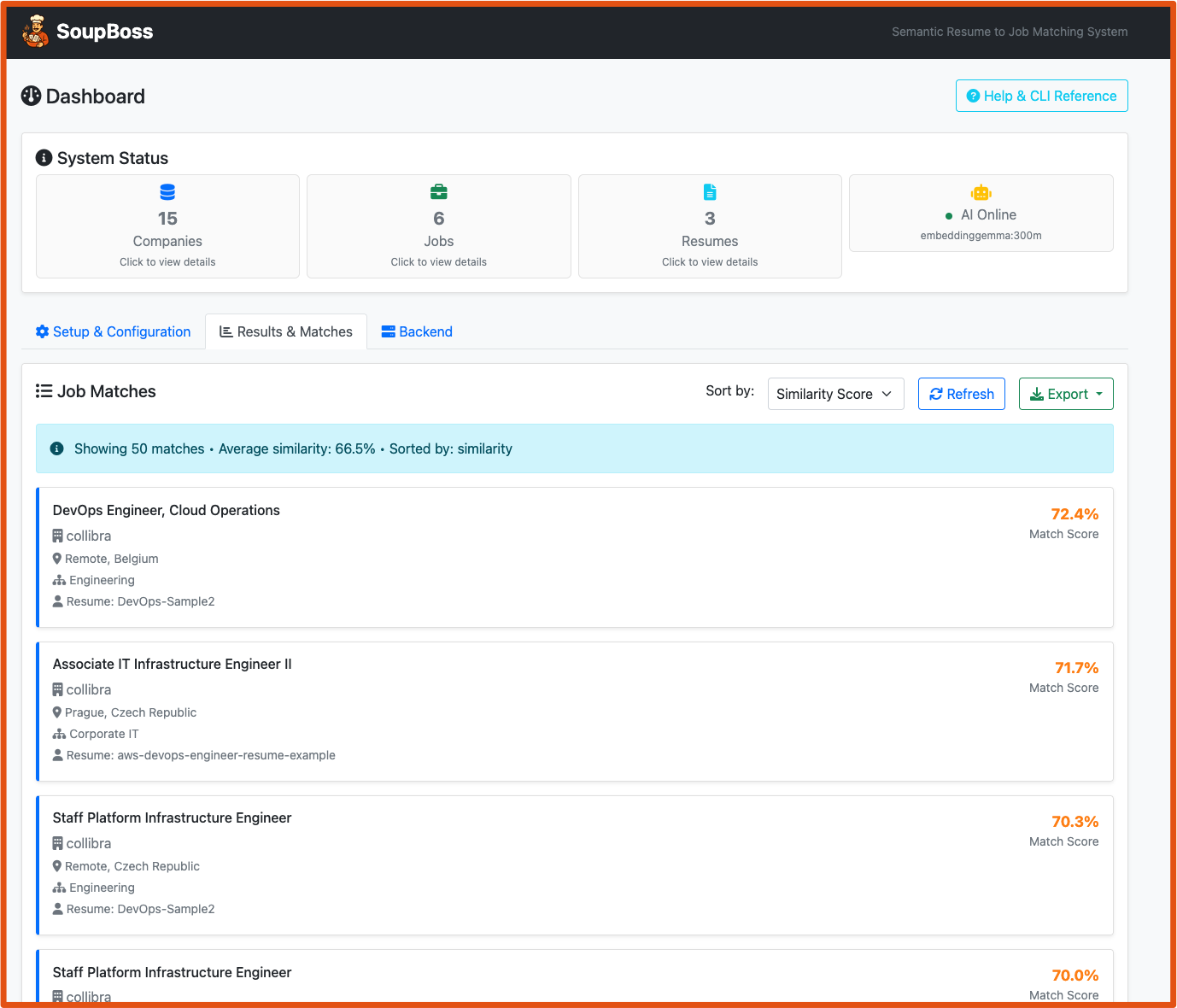Image resolution: width=1177 pixels, height=1008 pixels.
Task: Click the info icon in matches banner
Action: pos(57,448)
